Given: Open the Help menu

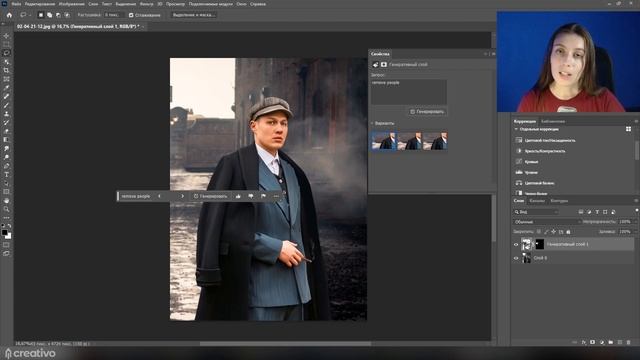Looking at the screenshot, I should (258, 4).
